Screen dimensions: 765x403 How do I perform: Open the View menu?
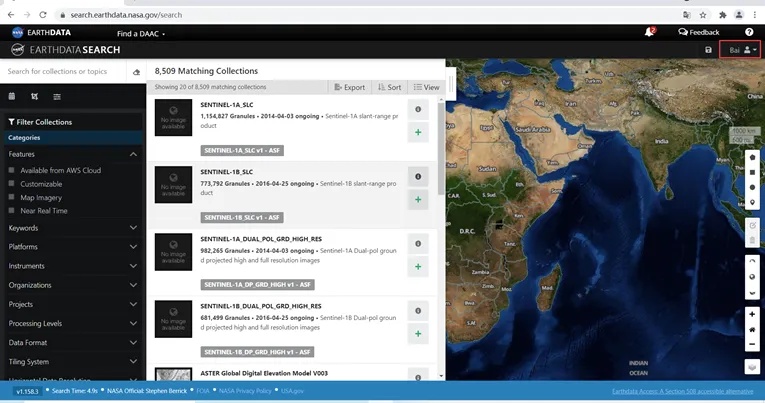(426, 87)
